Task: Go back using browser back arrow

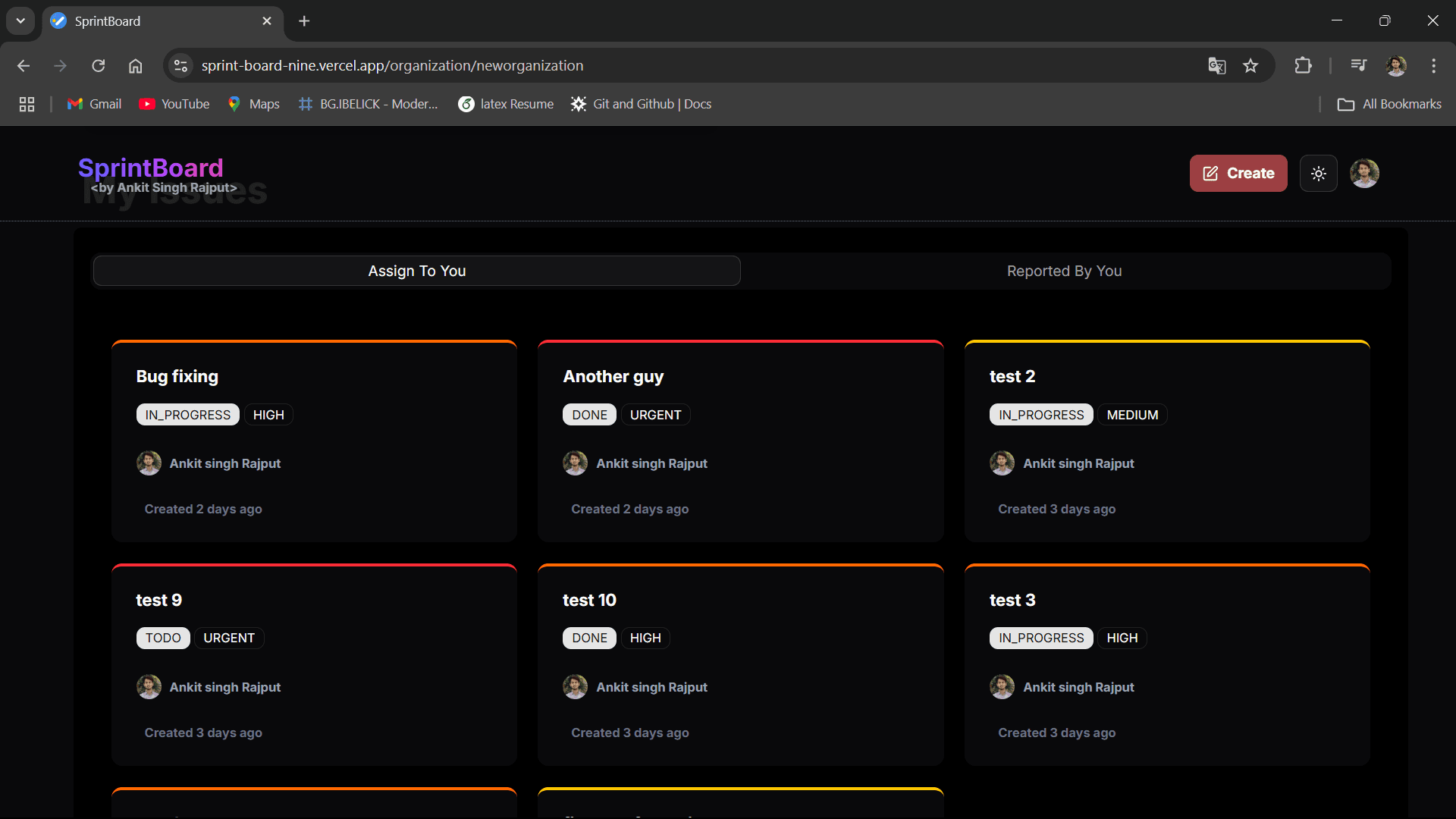Action: (x=24, y=66)
